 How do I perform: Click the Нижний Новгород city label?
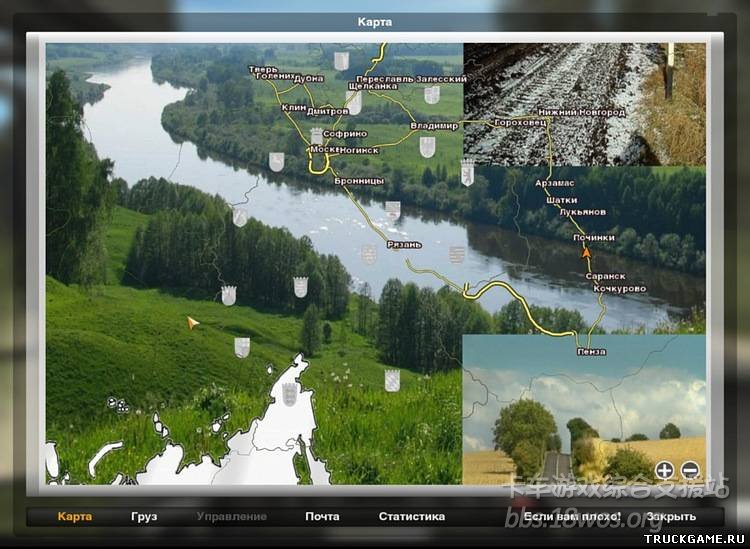pyautogui.click(x=582, y=112)
